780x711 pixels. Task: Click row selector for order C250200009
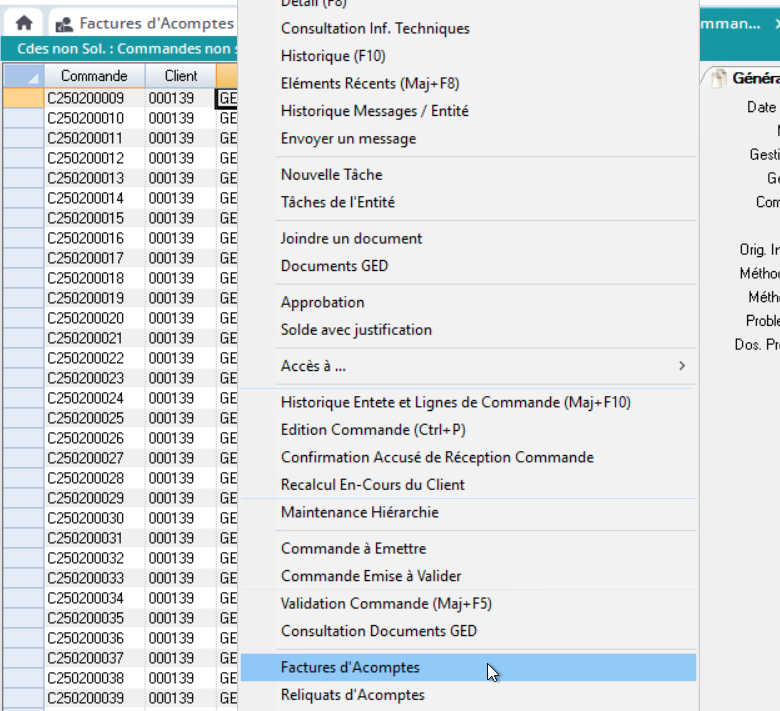pyautogui.click(x=22, y=98)
